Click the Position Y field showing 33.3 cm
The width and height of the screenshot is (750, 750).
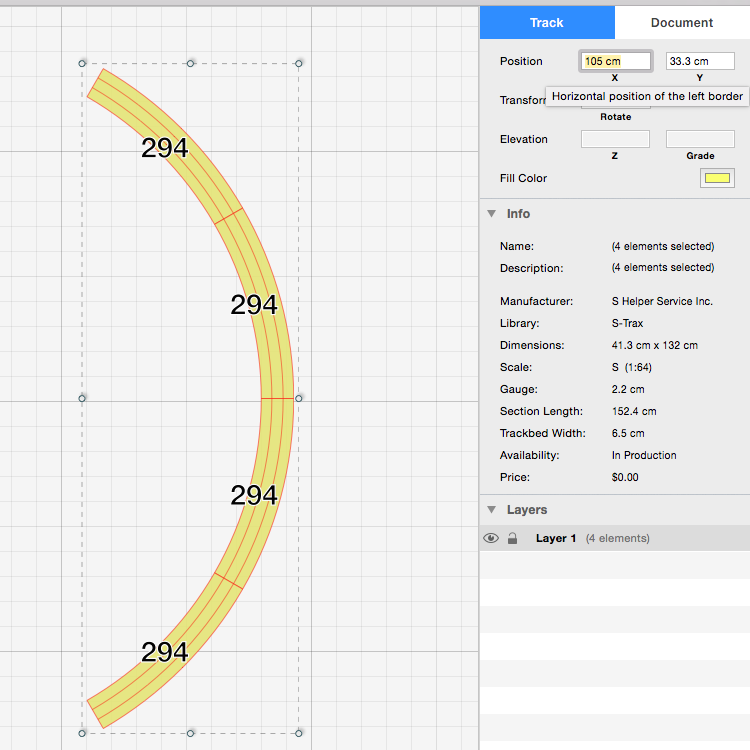700,61
